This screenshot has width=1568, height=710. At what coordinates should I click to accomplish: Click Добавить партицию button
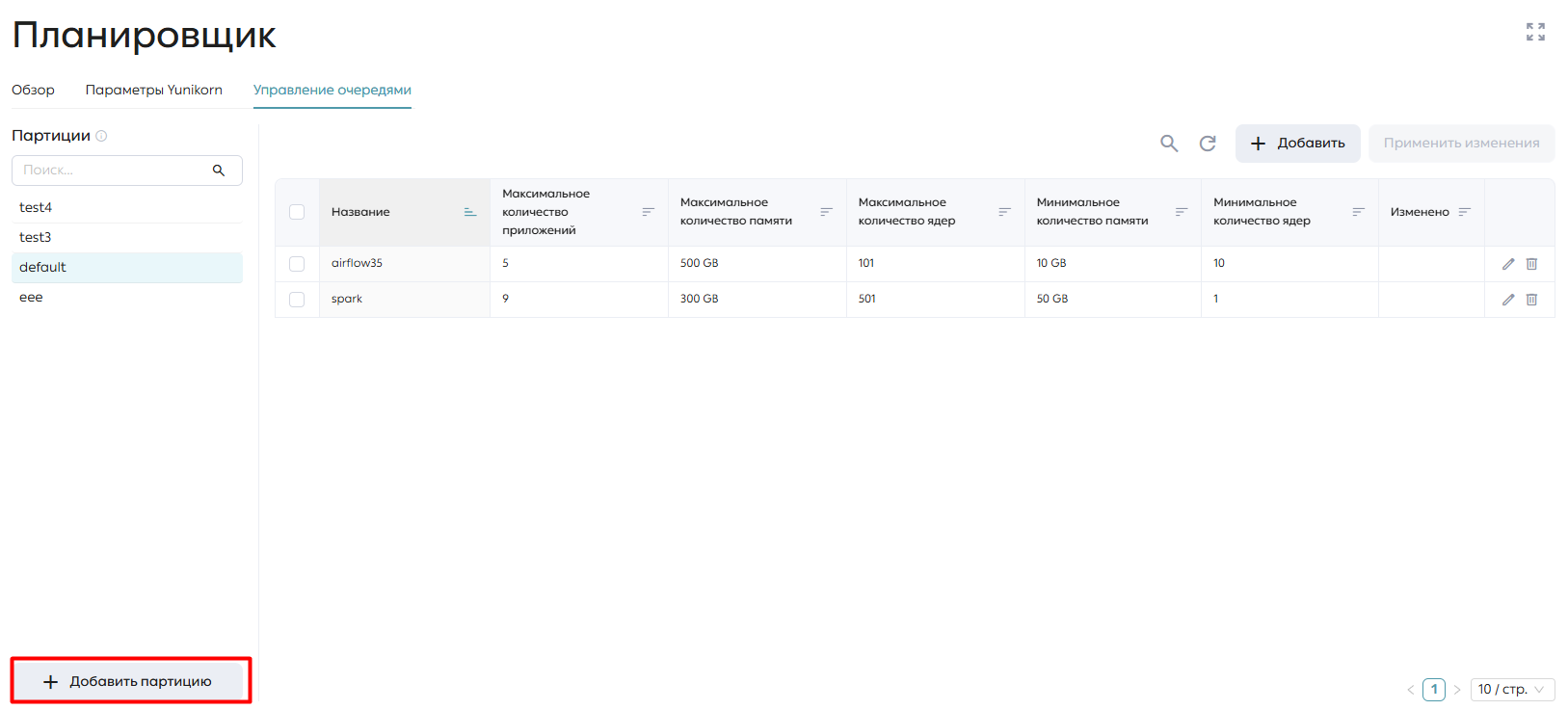127,682
